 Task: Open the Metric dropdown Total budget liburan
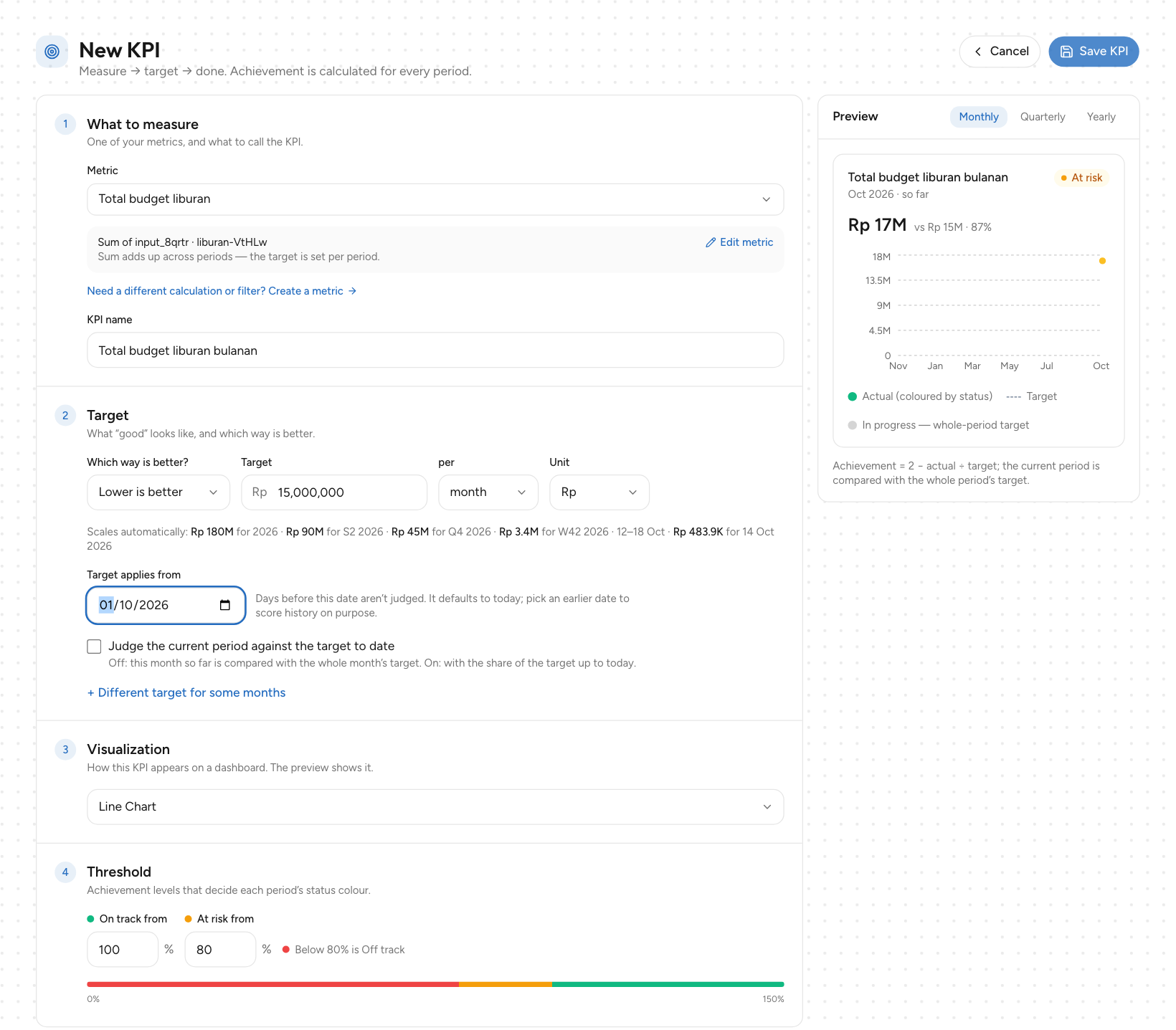[x=435, y=199]
